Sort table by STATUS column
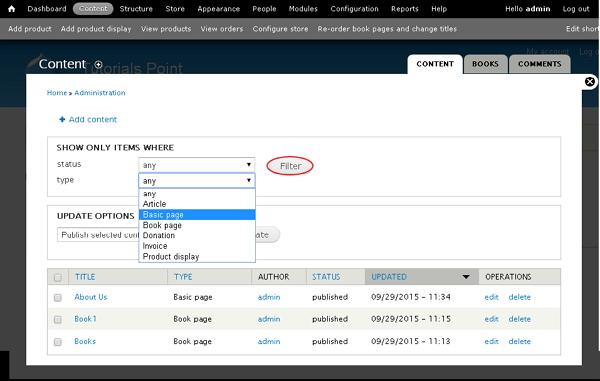 coord(326,277)
